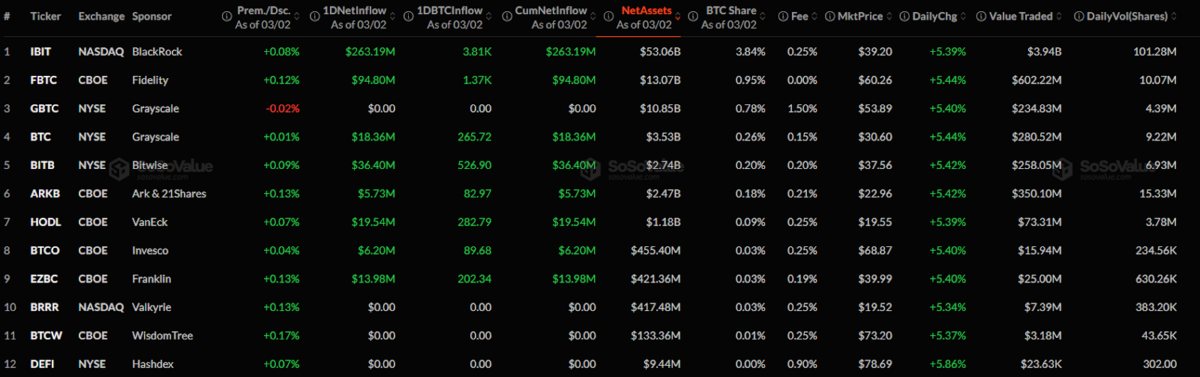
Task: Sort by DailyChg using its arrow icon
Action: (x=963, y=17)
